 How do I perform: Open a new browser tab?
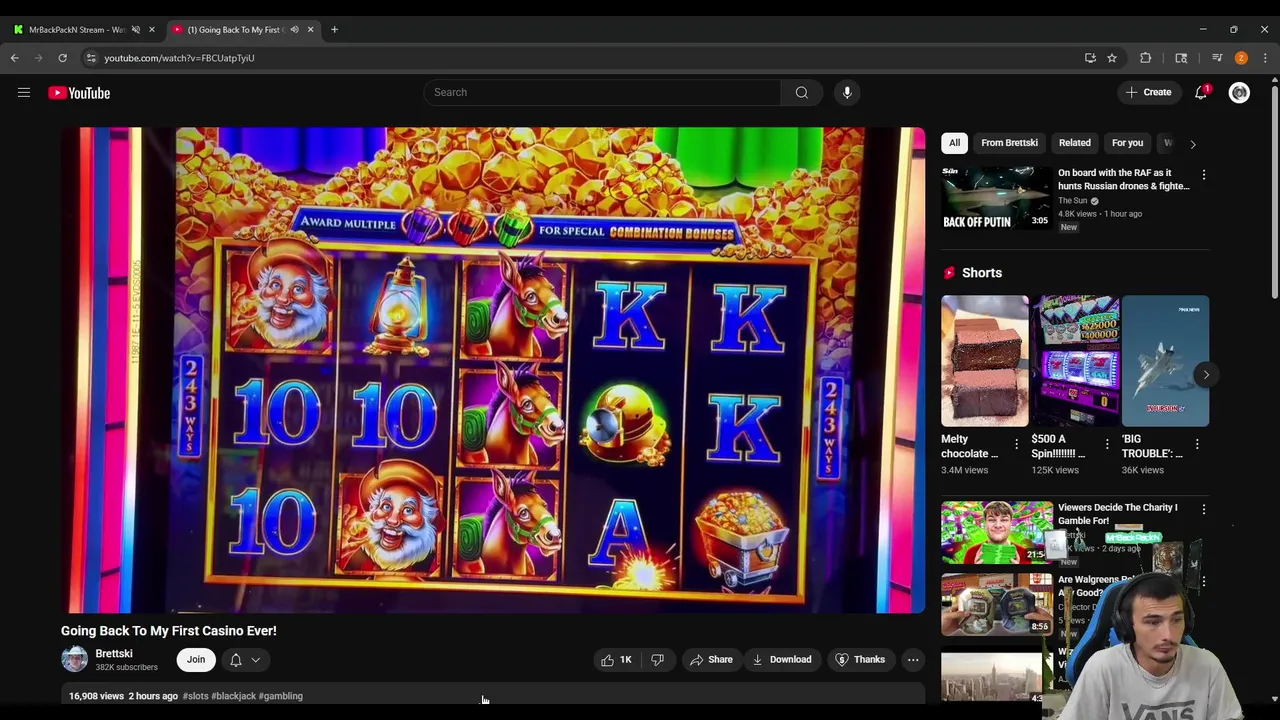click(x=334, y=30)
